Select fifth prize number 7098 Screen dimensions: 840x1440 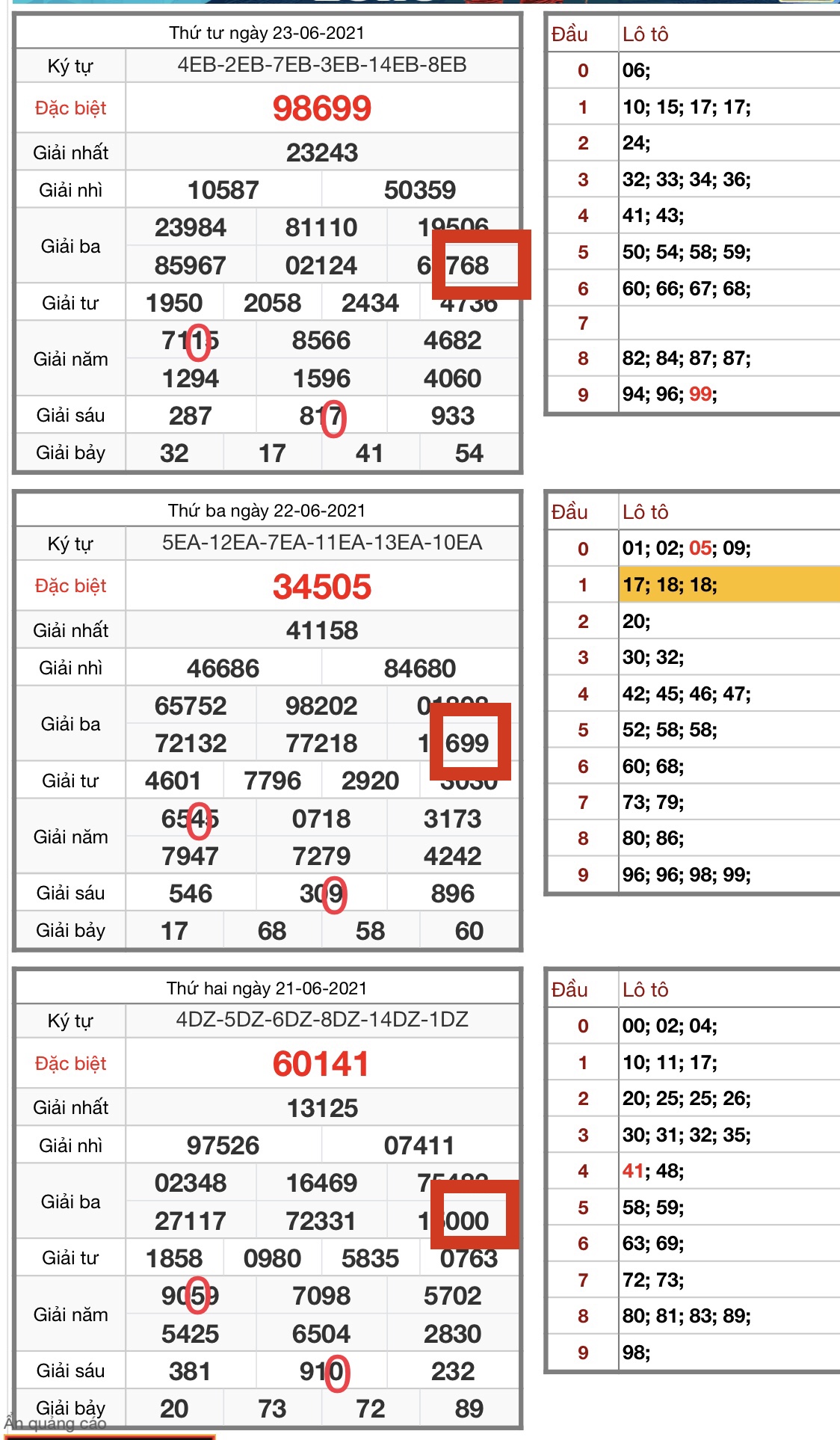pyautogui.click(x=321, y=1296)
